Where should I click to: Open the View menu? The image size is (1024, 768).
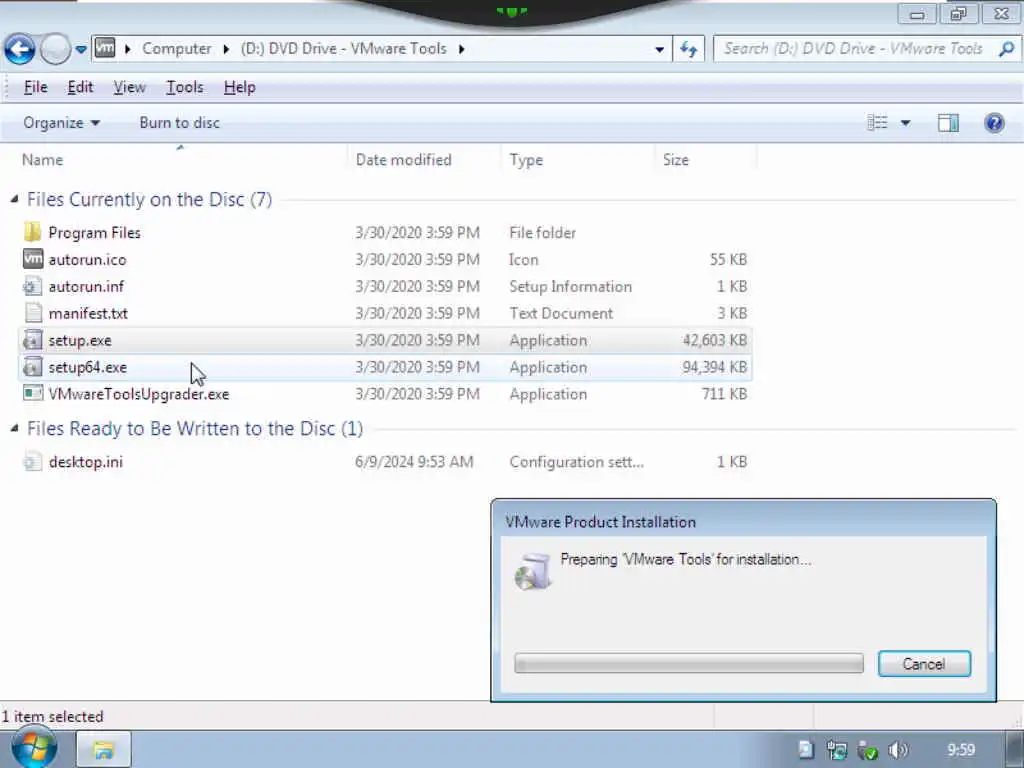(x=129, y=87)
